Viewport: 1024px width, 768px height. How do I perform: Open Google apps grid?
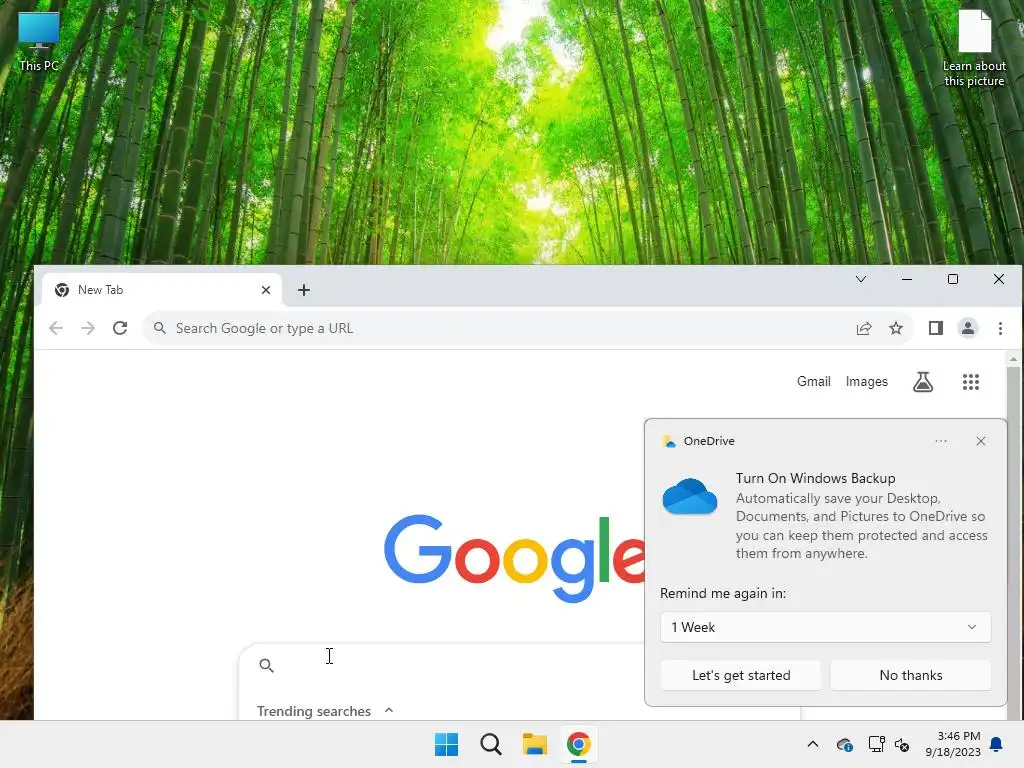970,381
